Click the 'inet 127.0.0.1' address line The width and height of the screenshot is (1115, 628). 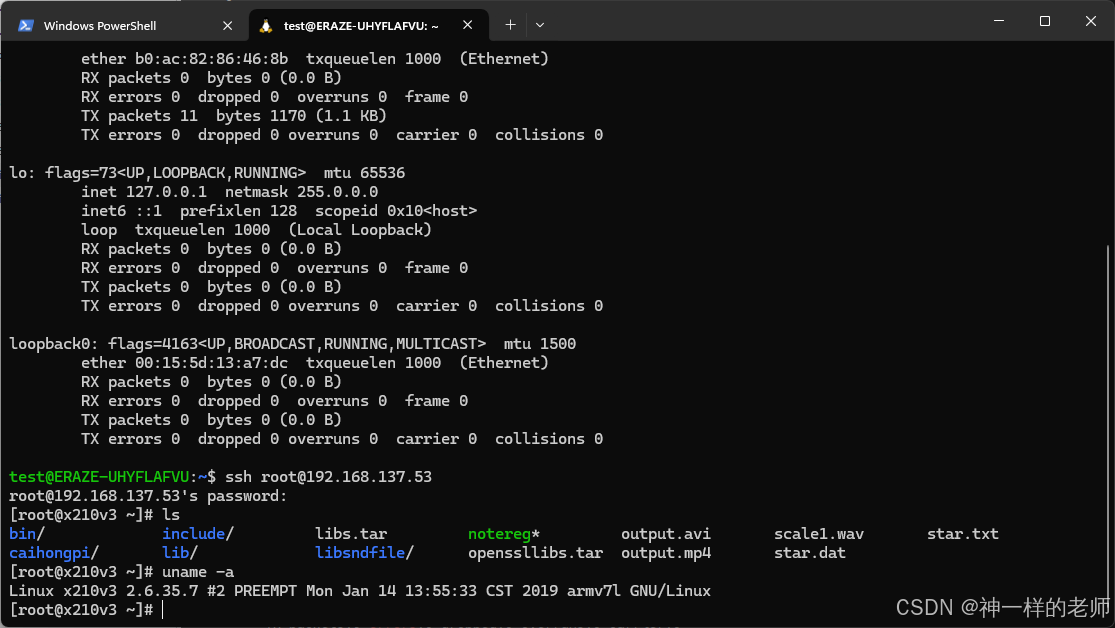[x=230, y=192]
